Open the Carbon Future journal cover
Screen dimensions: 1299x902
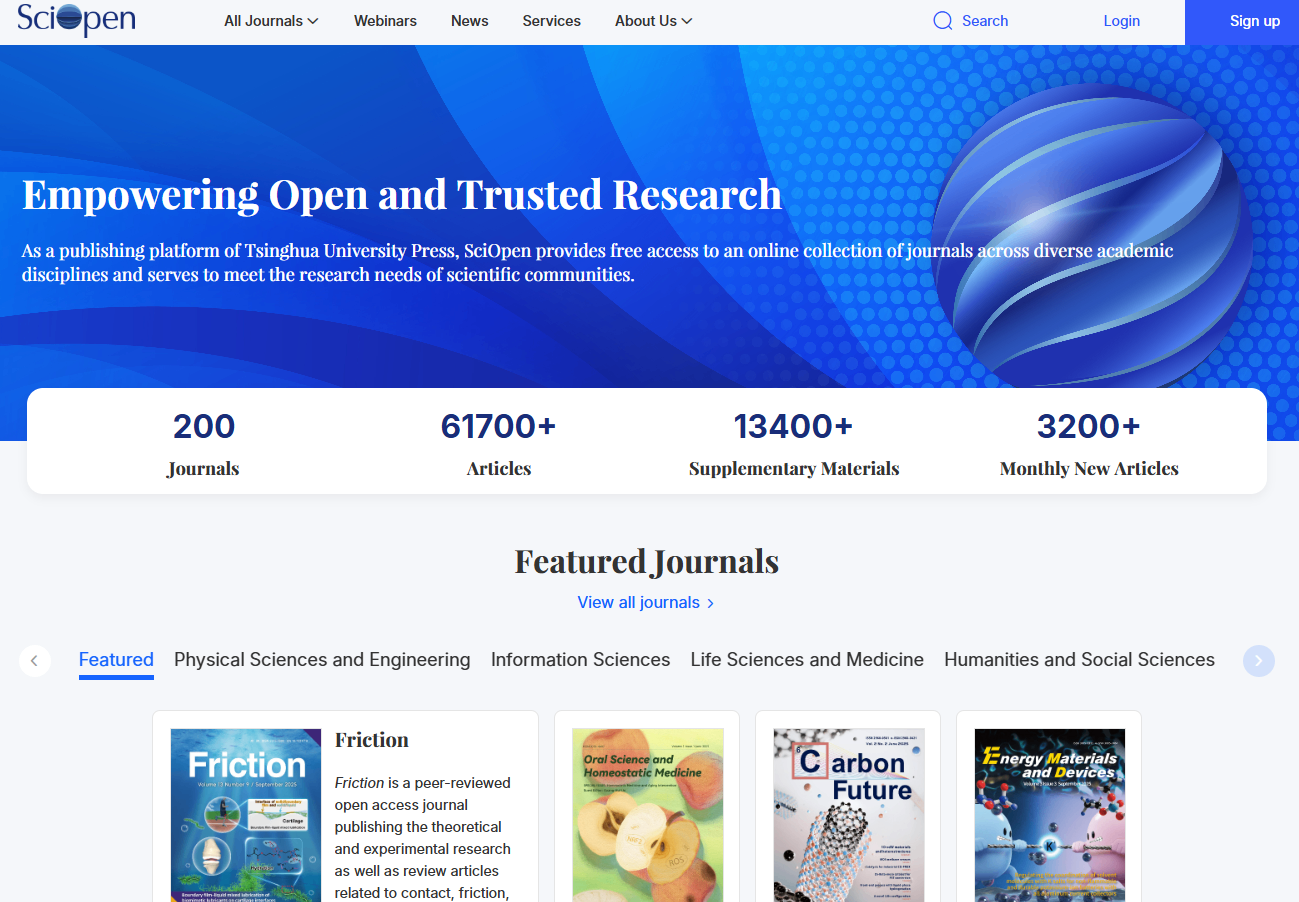coord(848,814)
